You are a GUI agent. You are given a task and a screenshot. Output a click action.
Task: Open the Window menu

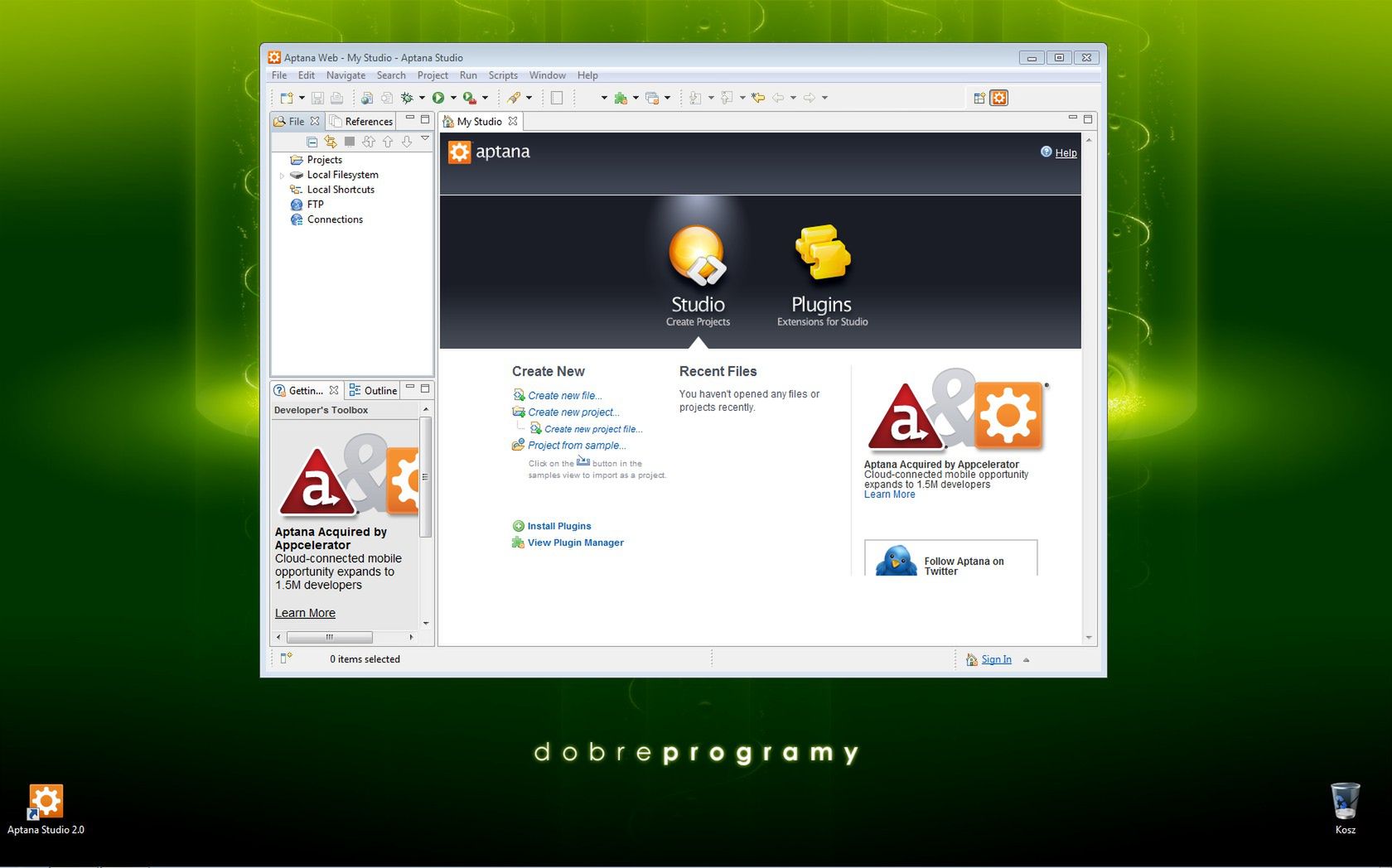548,75
